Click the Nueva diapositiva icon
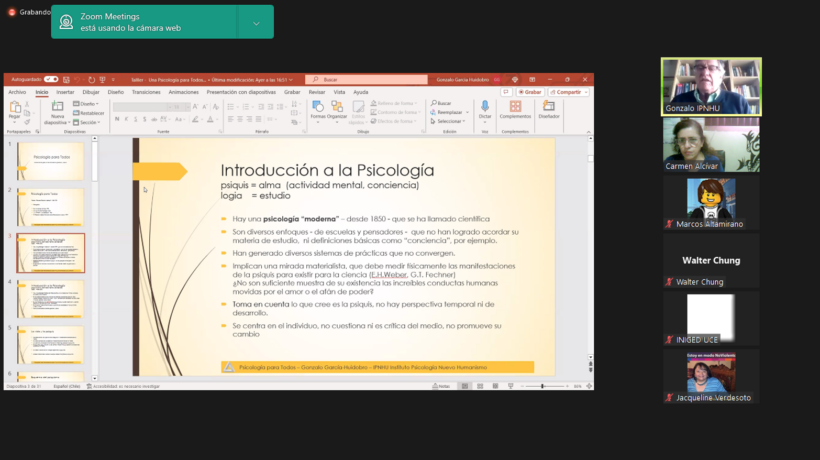The height and width of the screenshot is (460, 820). [58, 107]
